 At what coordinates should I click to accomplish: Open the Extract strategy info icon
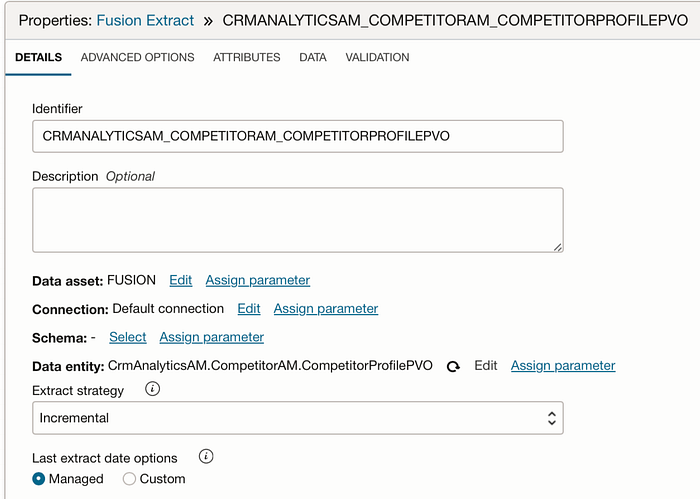pos(152,389)
